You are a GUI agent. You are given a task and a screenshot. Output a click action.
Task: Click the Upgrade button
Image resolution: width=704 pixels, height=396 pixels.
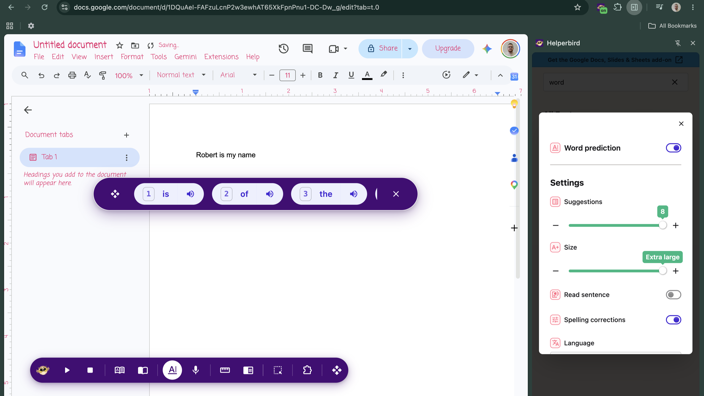click(448, 48)
